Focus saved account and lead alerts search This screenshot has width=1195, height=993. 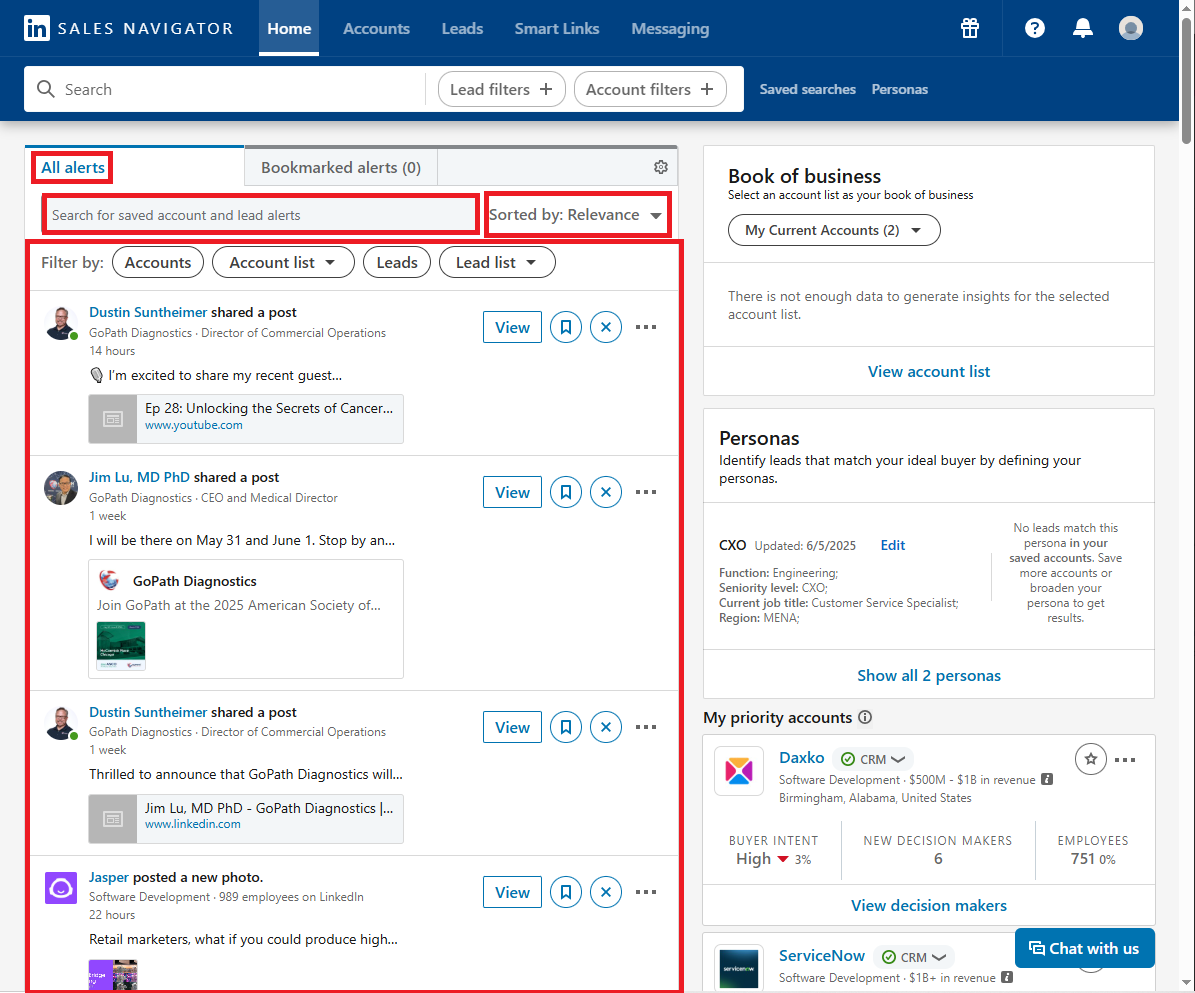[261, 215]
